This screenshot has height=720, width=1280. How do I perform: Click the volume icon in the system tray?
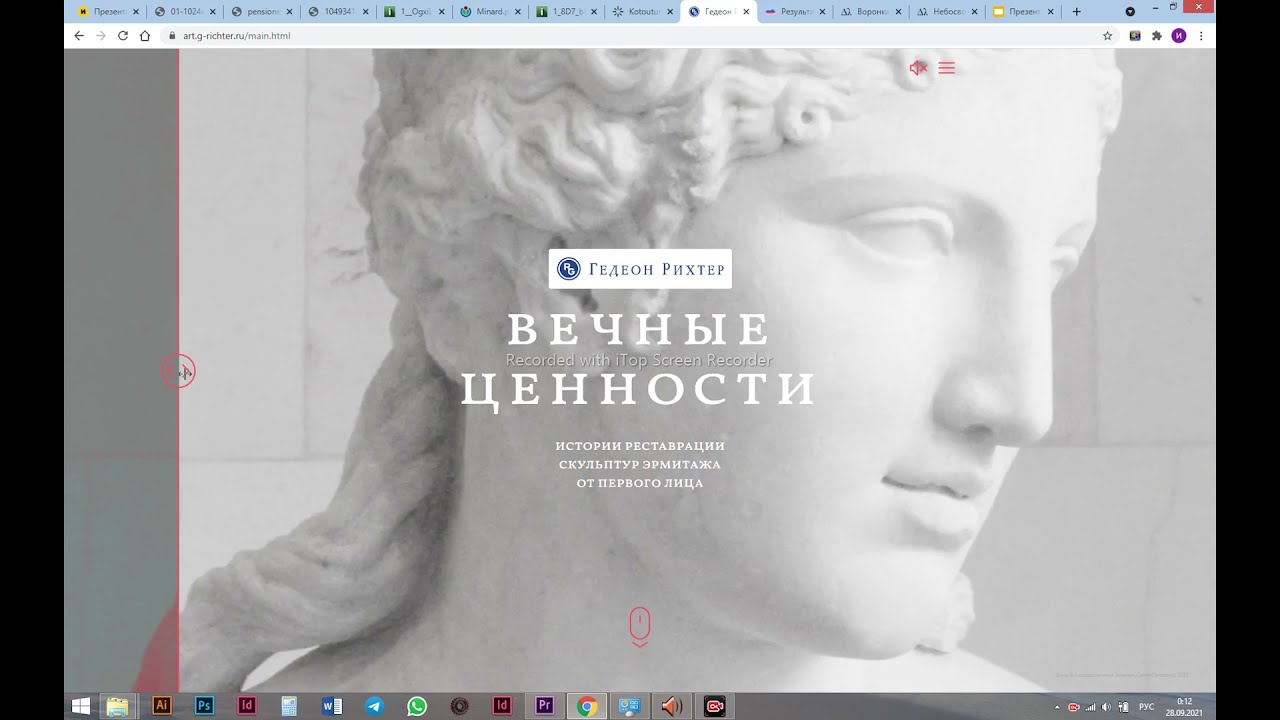coord(1106,707)
